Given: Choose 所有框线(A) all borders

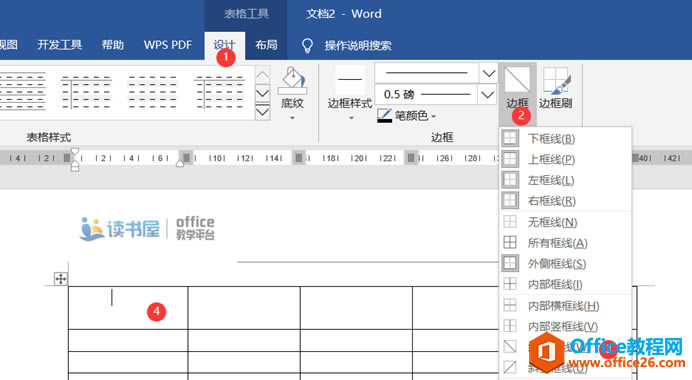Looking at the screenshot, I should (566, 243).
